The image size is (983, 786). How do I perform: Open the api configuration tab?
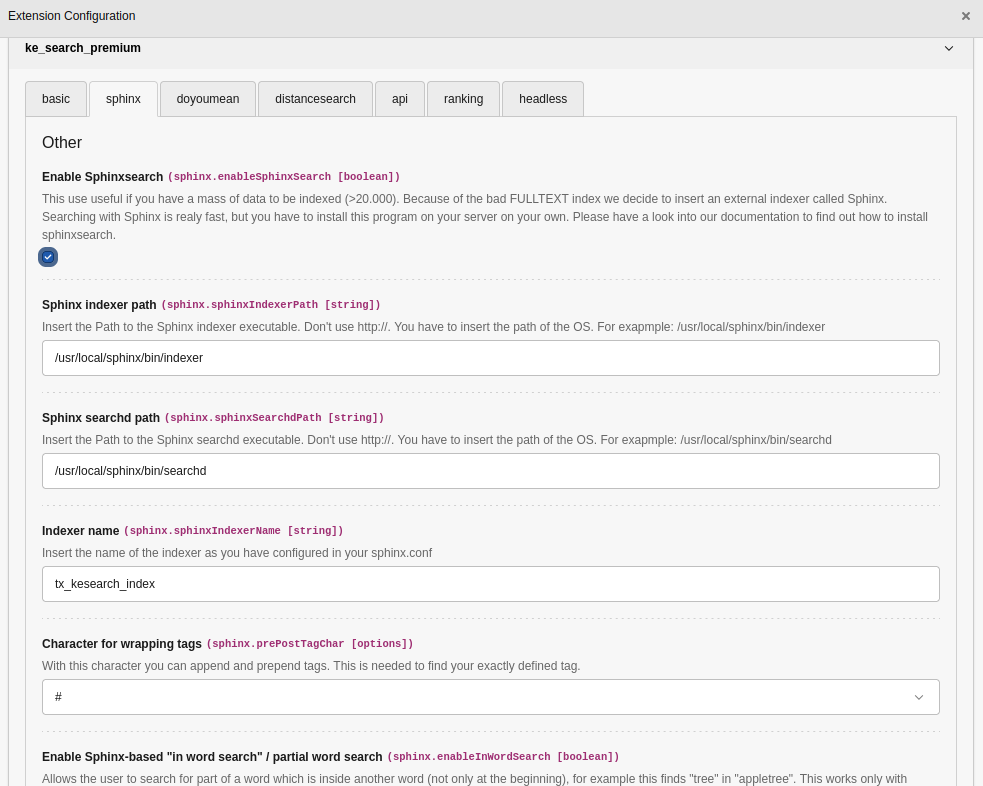point(399,98)
